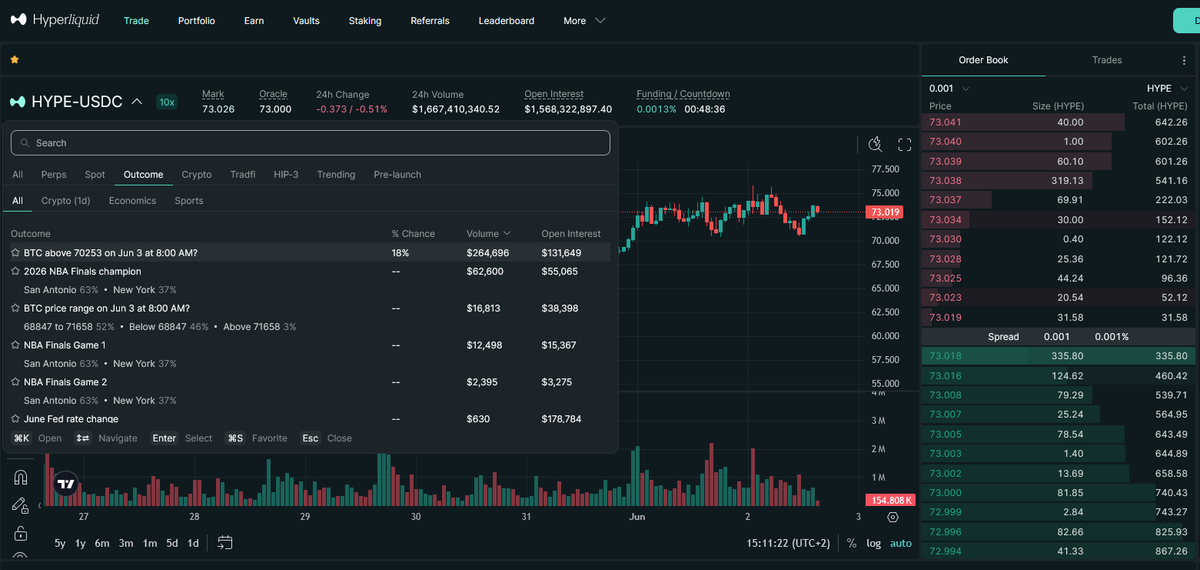Viewport: 1200px width, 570px height.
Task: Set chart range to 1y
Action: click(x=81, y=543)
